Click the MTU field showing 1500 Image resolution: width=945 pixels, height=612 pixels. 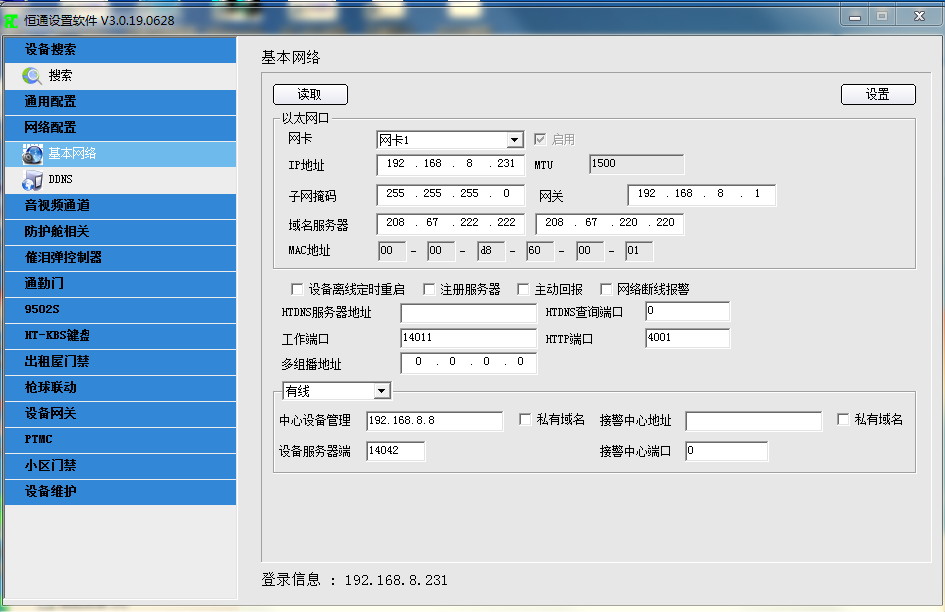(636, 164)
